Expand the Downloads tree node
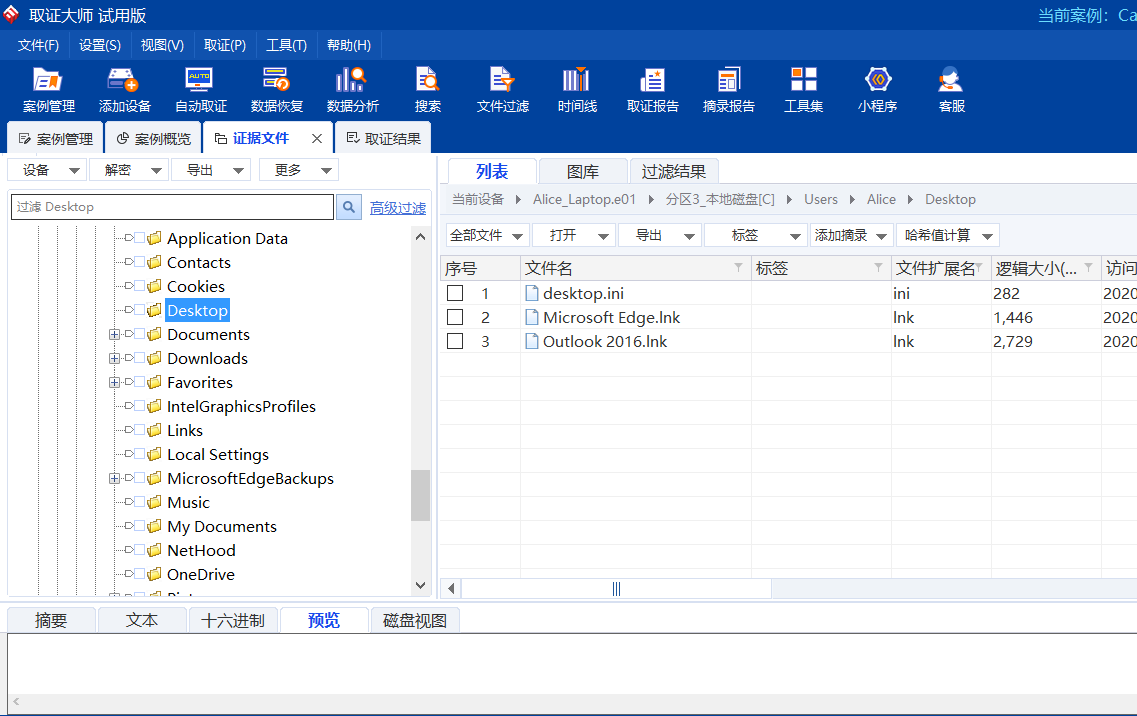1137x716 pixels. (114, 358)
